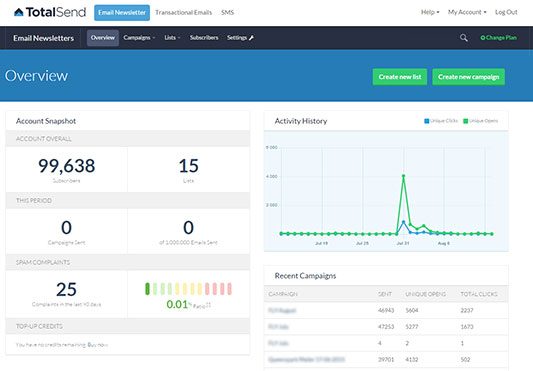Select the Email Newsletter tab
The image size is (533, 371).
122,13
